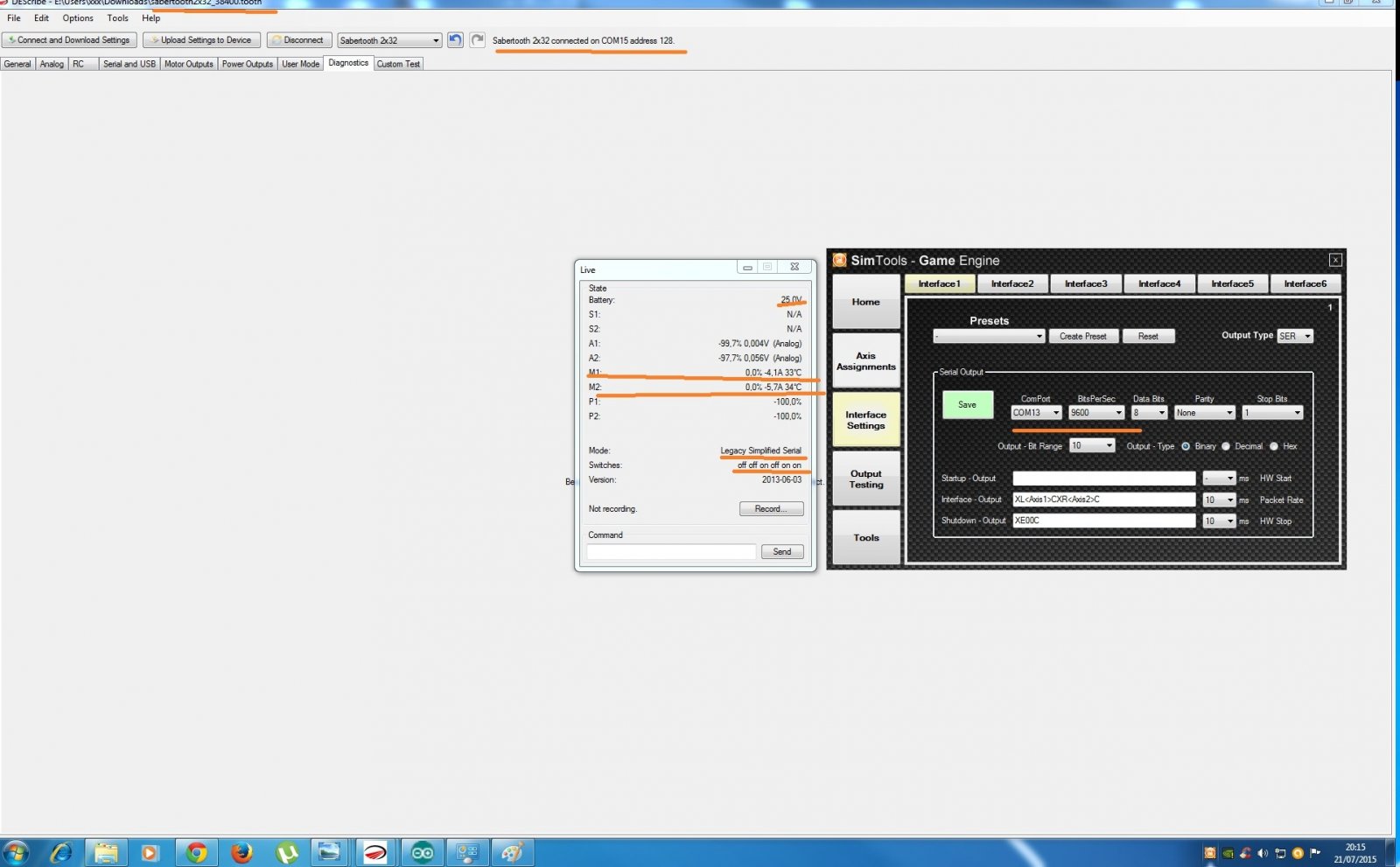The image size is (1400, 867).
Task: Open the Shutdown Output ms dropdown
Action: point(1219,521)
